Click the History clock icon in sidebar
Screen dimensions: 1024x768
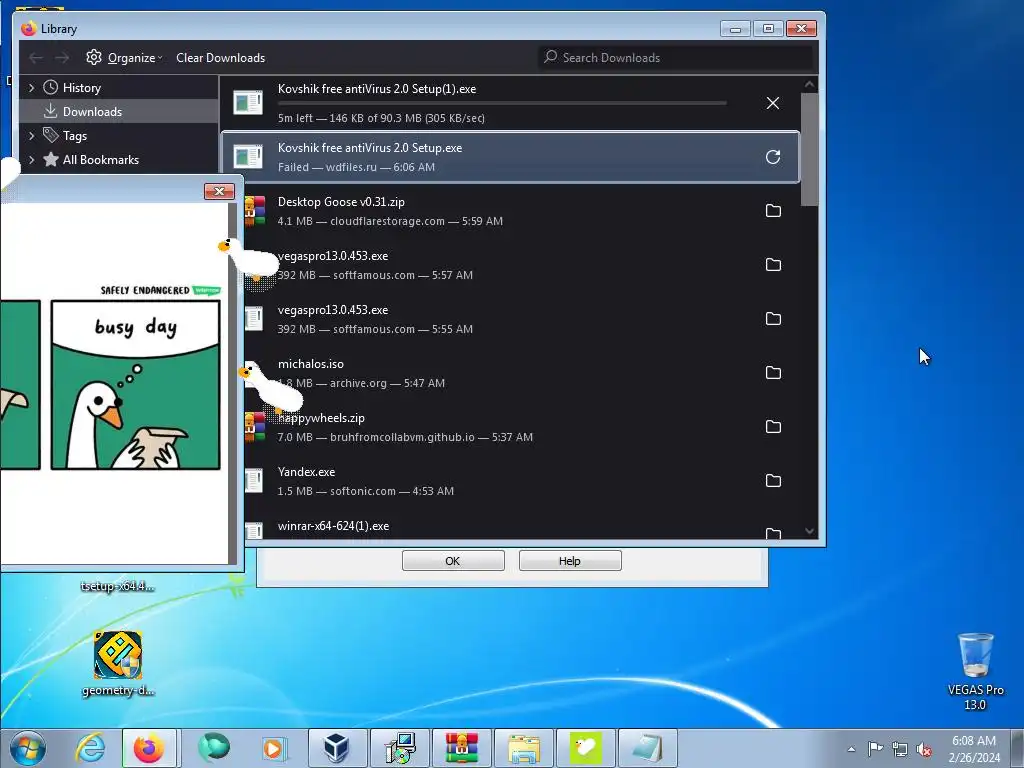pyautogui.click(x=50, y=88)
